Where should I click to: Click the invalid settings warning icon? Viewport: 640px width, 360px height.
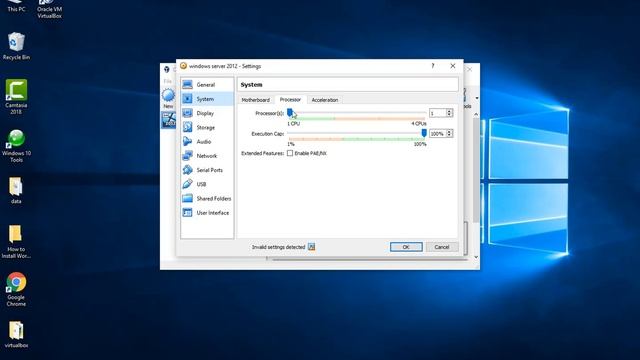[x=311, y=247]
